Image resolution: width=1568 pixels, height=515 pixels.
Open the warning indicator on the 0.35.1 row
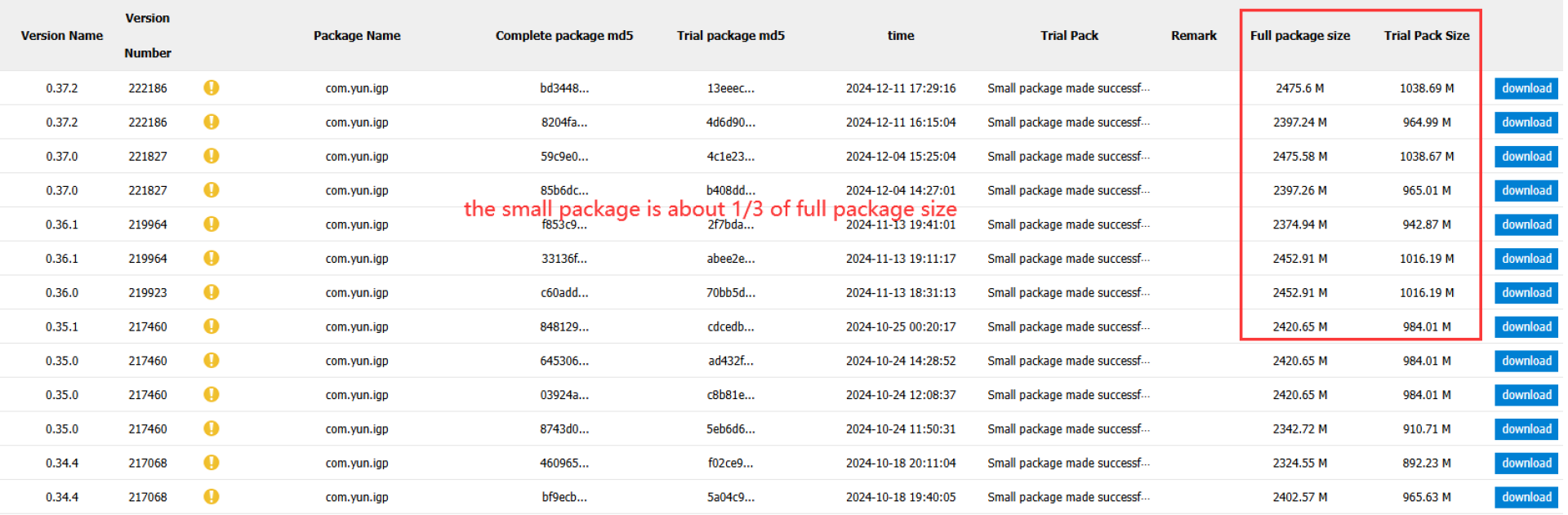coord(211,326)
